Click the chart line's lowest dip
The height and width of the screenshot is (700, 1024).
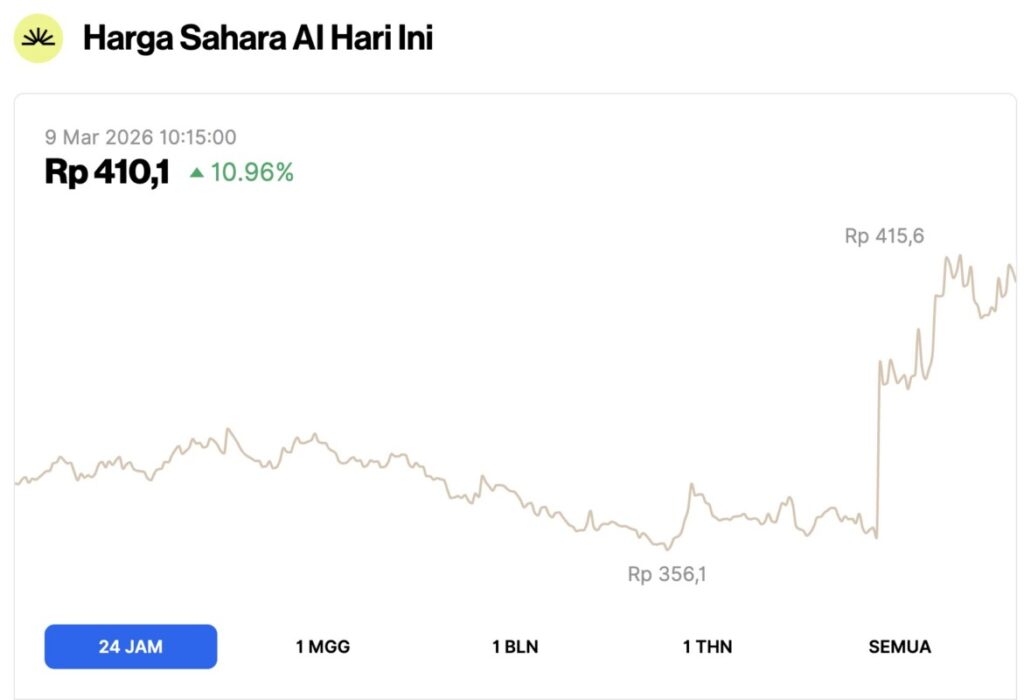(x=667, y=549)
